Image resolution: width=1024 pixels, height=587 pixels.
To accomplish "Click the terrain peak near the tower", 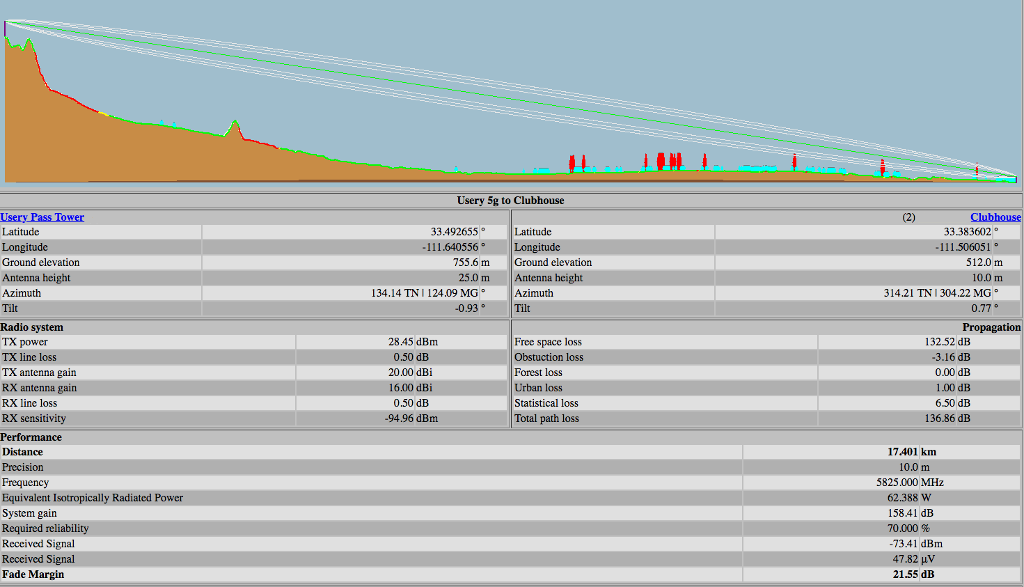I will coord(28,43).
